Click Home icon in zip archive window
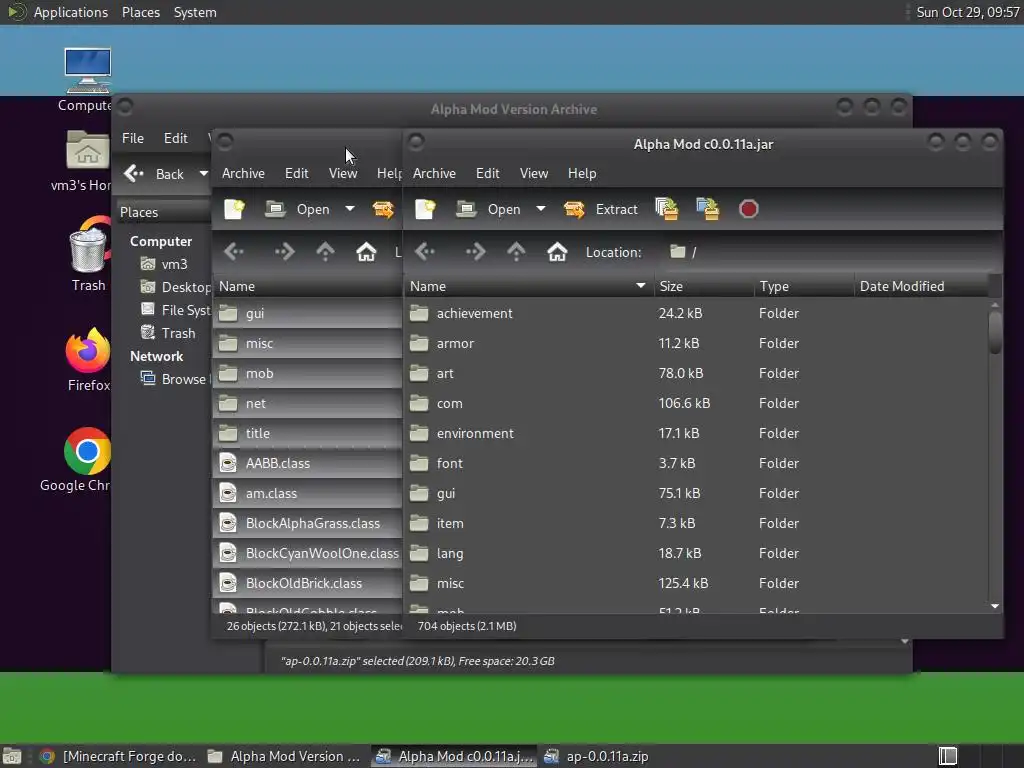1024x768 pixels. click(366, 251)
